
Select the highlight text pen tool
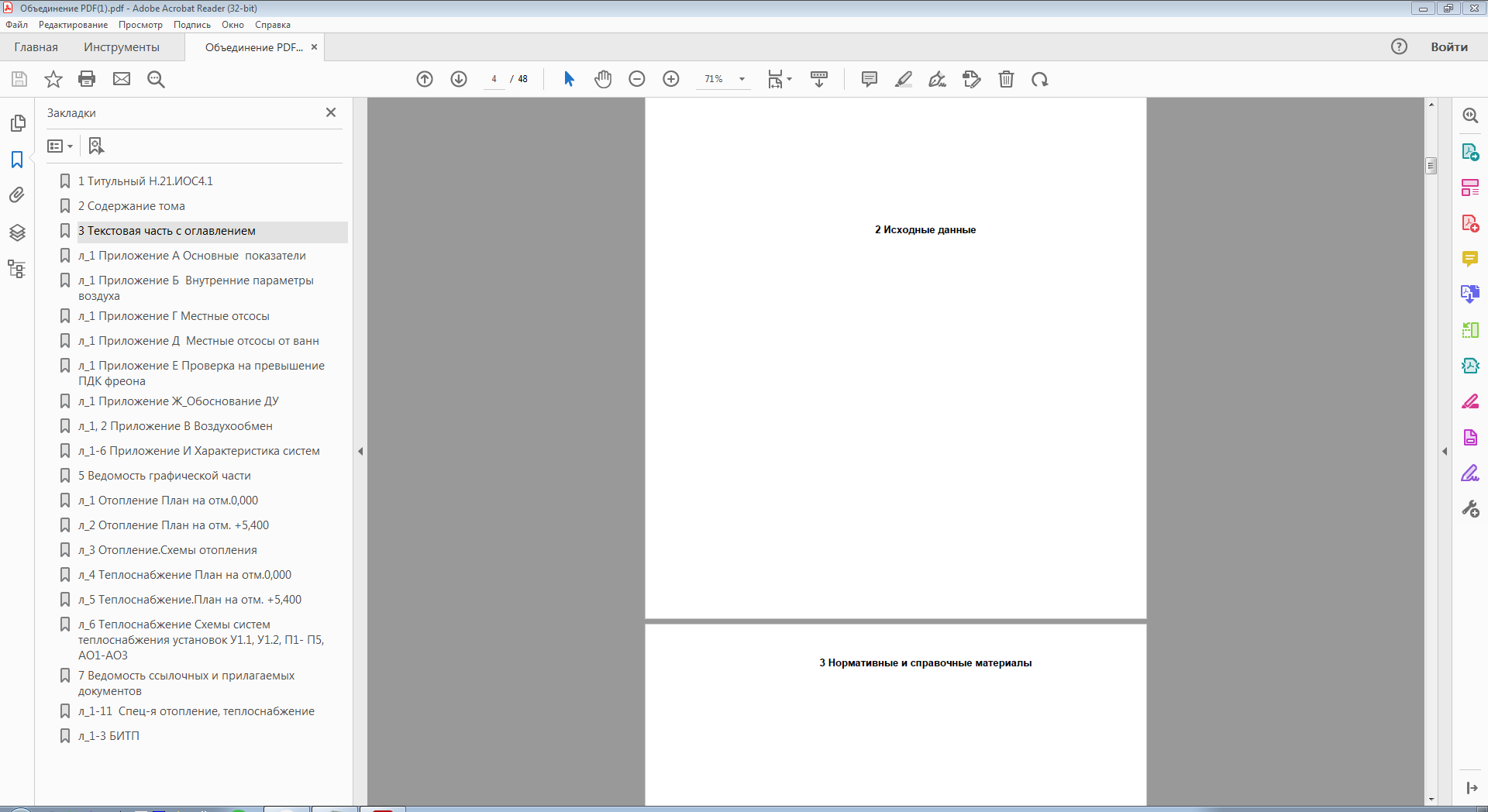904,79
